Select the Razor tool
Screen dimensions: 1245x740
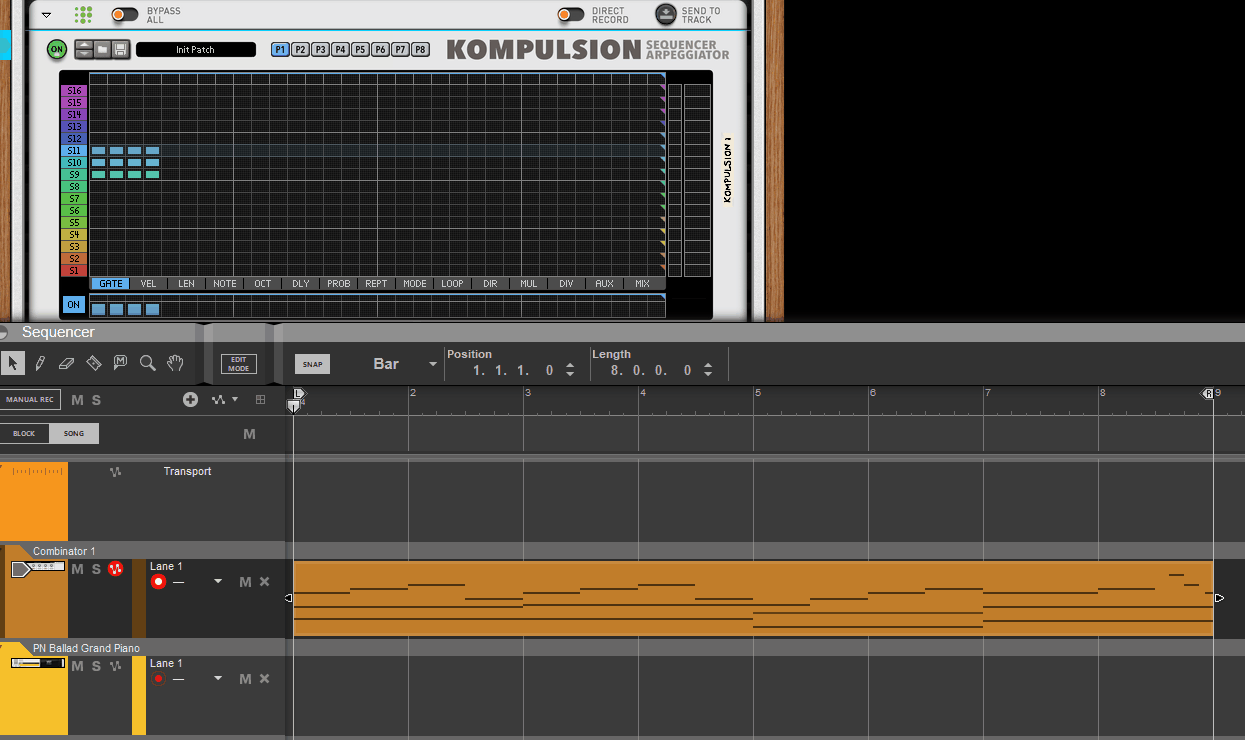[x=94, y=363]
